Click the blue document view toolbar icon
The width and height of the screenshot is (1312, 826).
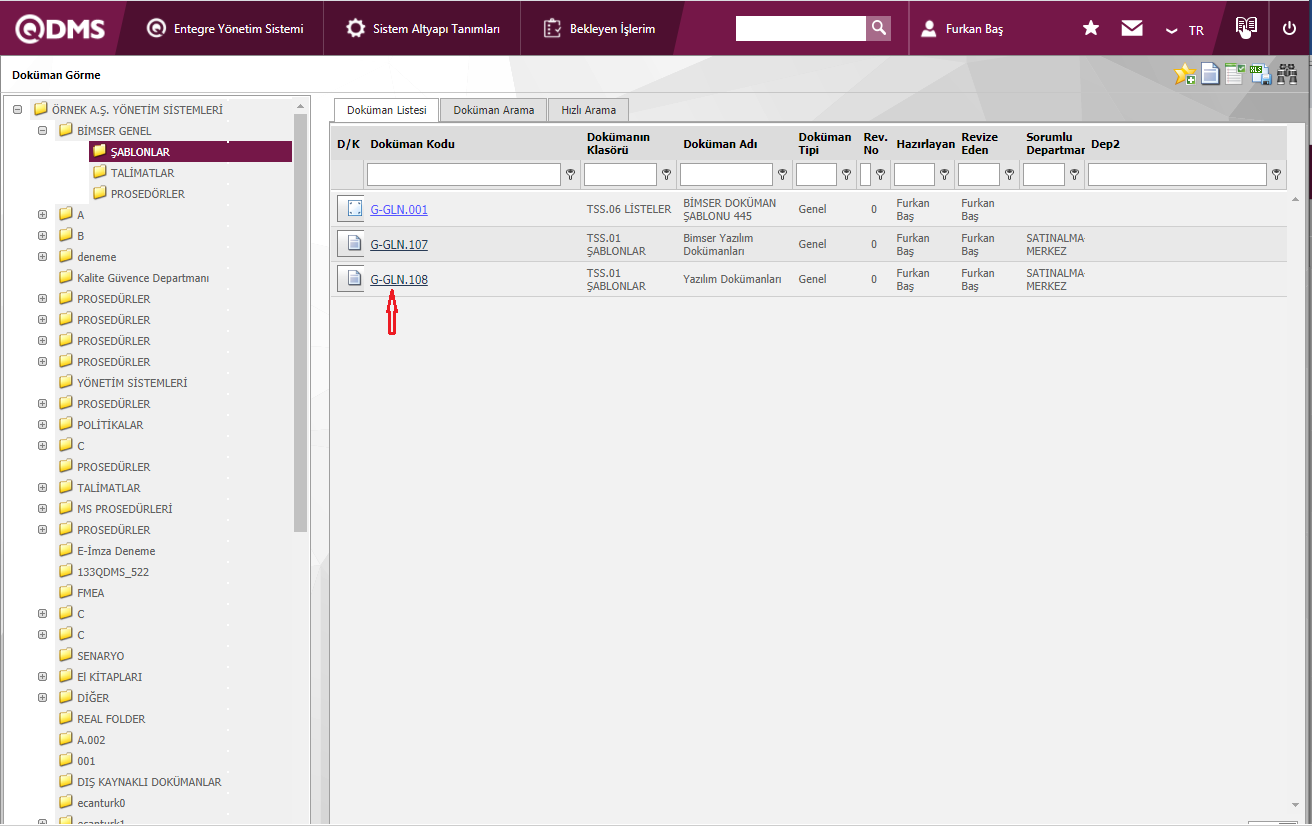tap(1210, 75)
